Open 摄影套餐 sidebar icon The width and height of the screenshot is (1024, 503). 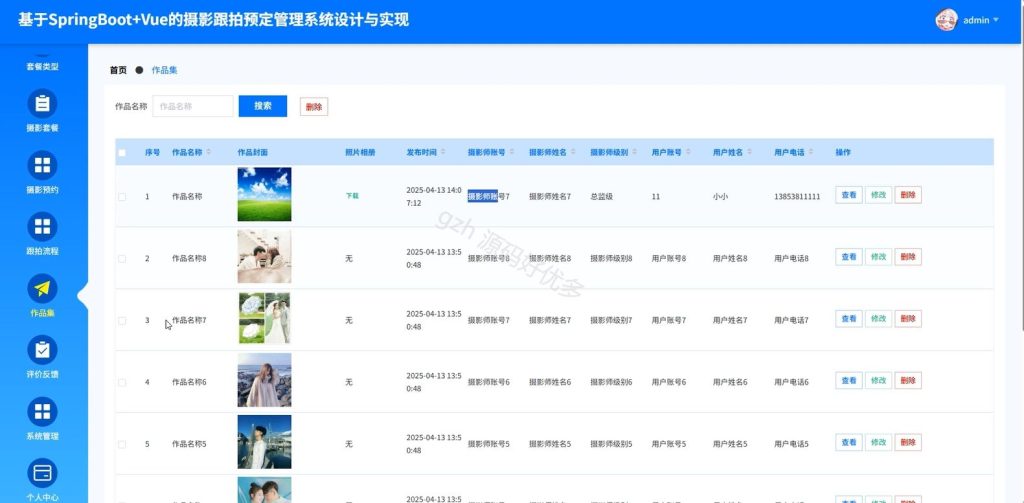click(x=42, y=103)
